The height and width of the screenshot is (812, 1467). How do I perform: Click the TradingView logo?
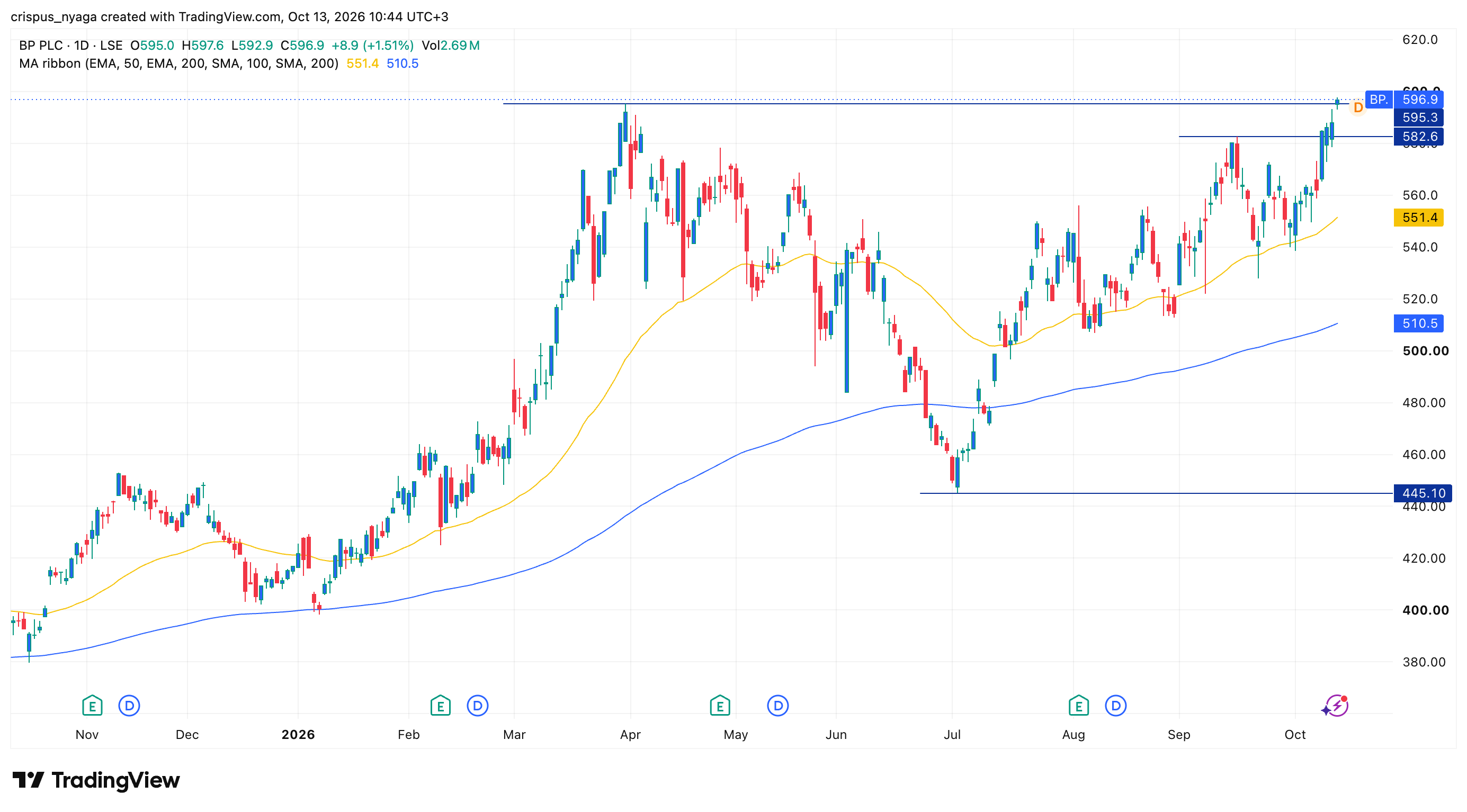[x=96, y=780]
